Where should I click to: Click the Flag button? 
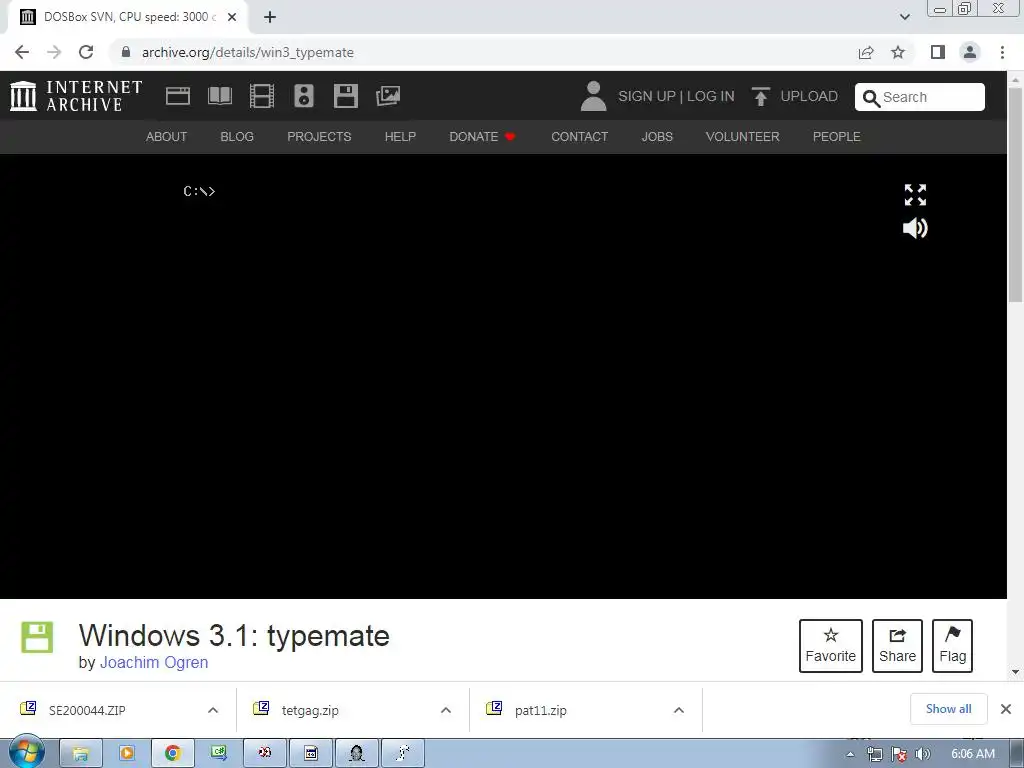(952, 646)
